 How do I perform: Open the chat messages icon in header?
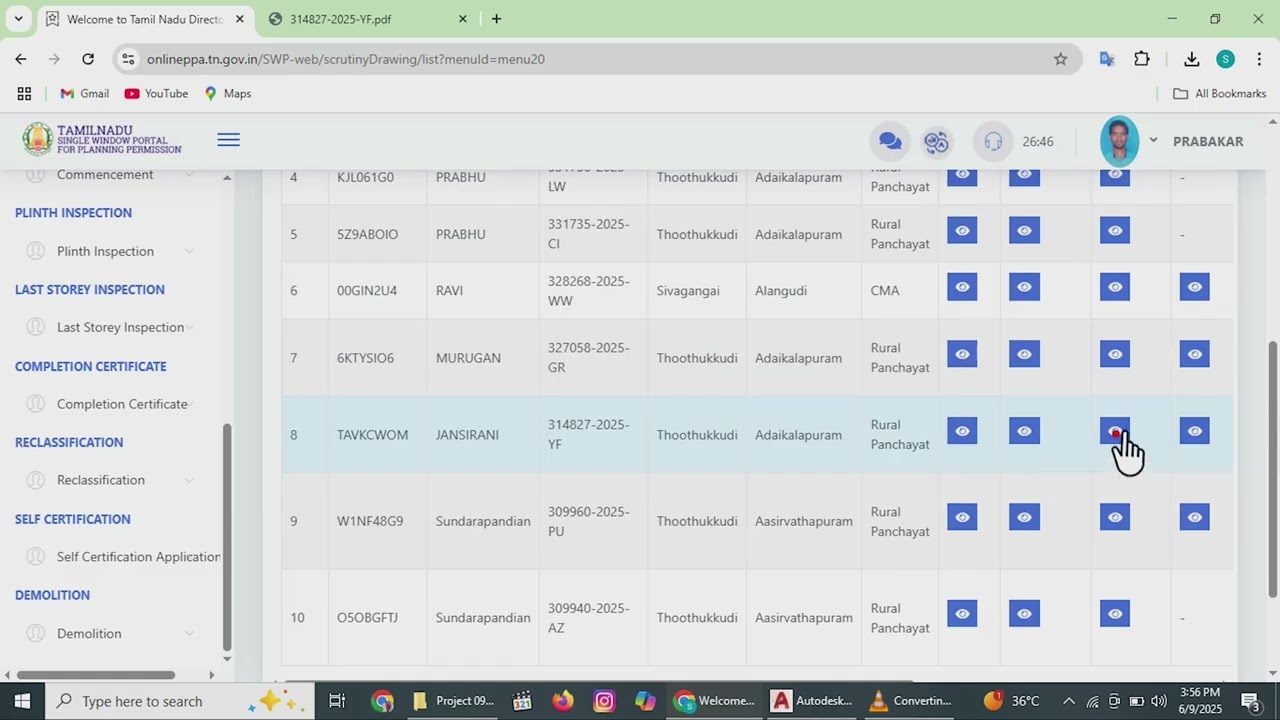coord(890,142)
